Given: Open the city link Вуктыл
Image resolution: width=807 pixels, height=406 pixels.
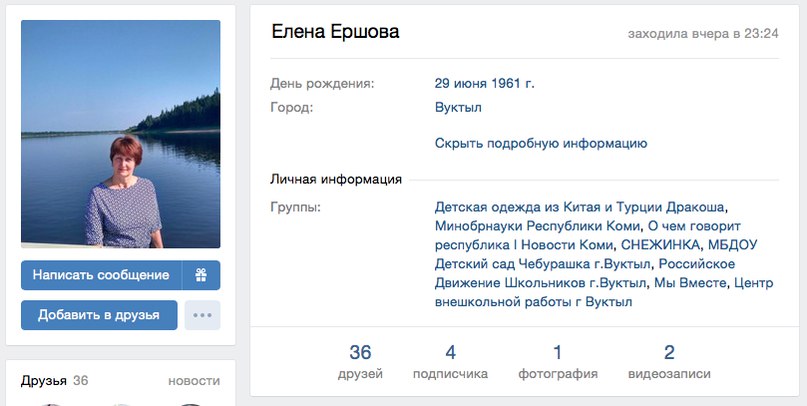Looking at the screenshot, I should pyautogui.click(x=456, y=107).
